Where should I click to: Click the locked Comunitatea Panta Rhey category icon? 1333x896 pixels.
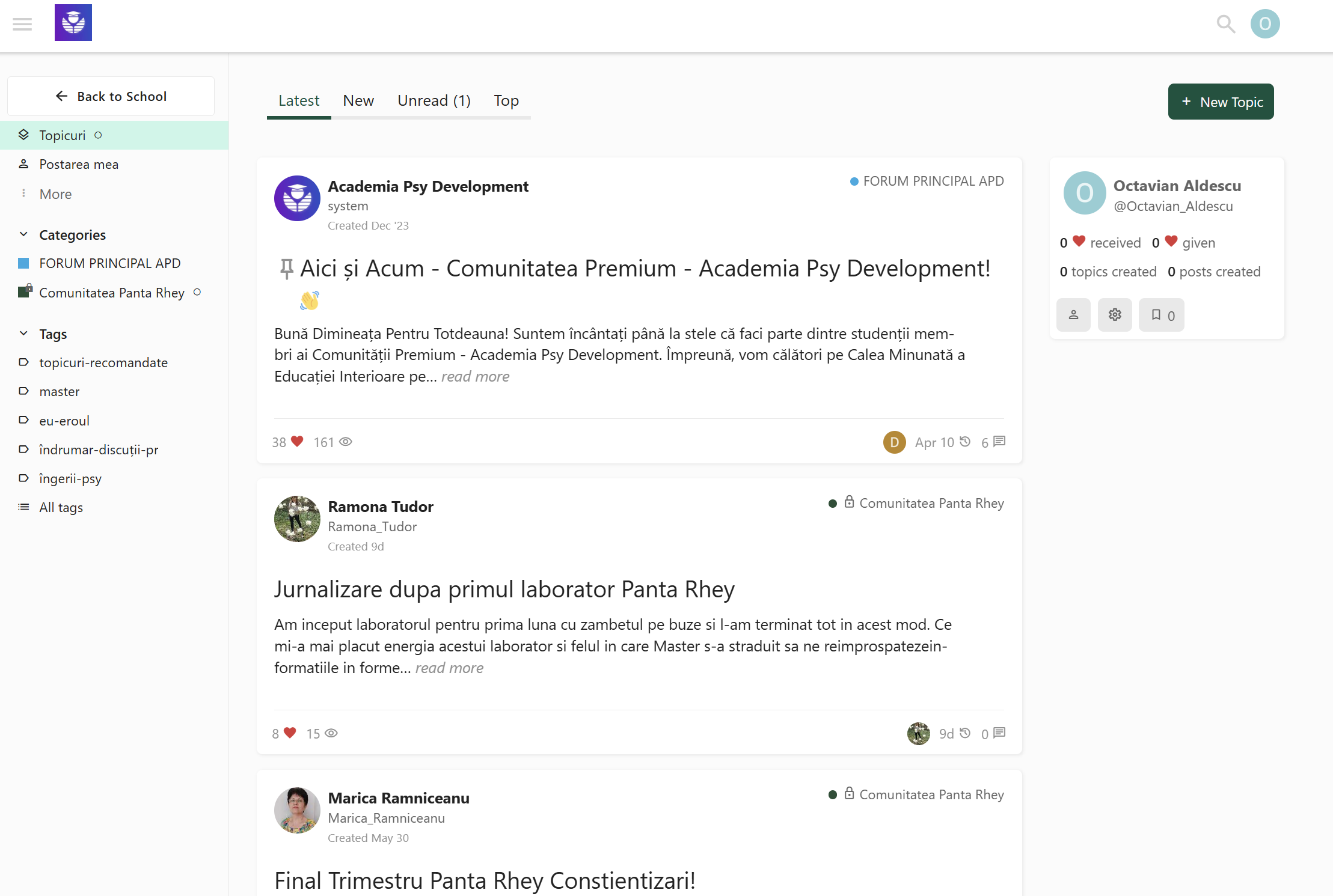coord(25,291)
